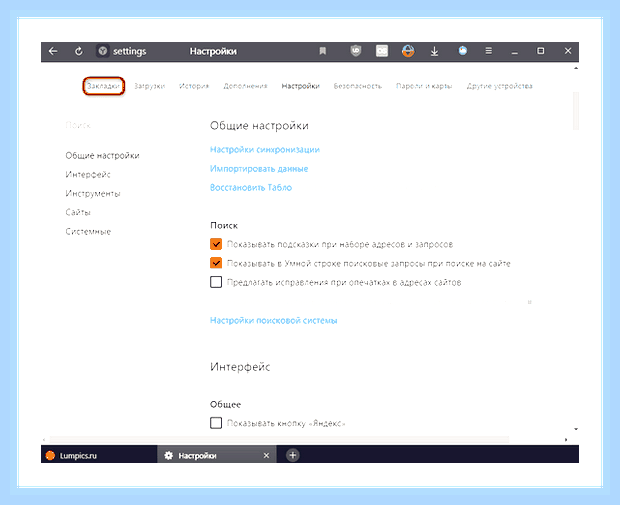The image size is (620, 505).
Task: Click the vertical scrollbar up arrow
Action: pos(576,68)
